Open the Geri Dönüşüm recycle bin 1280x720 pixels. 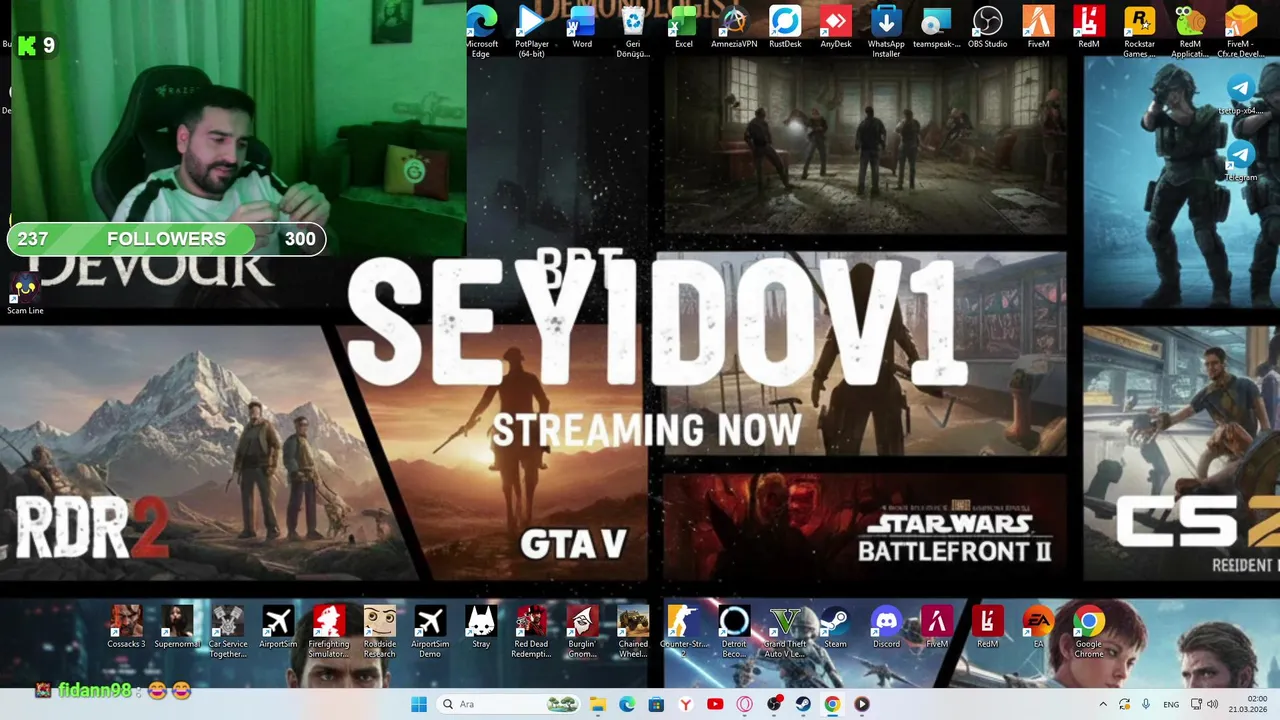coord(633,30)
